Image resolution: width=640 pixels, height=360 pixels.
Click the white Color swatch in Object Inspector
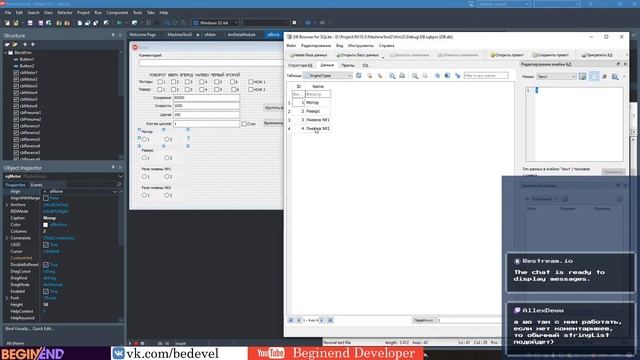point(45,225)
